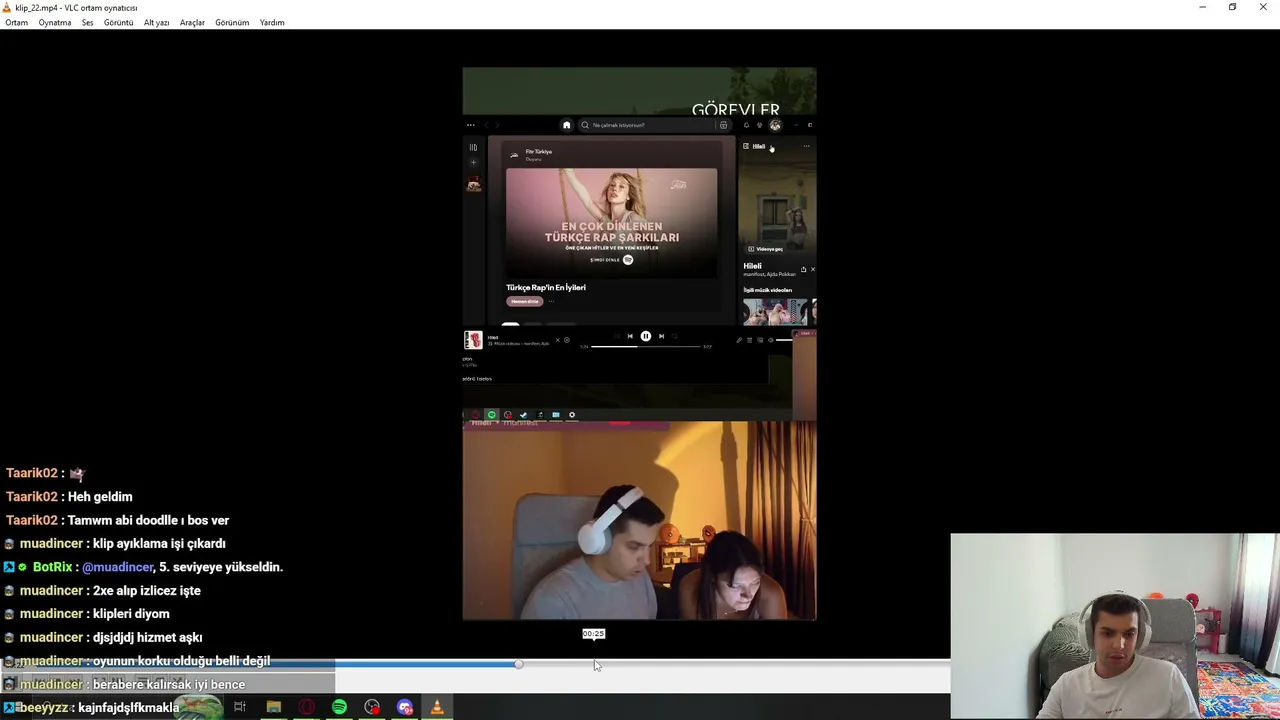Click the VLC seek slider handle
The image size is (1280, 720).
(518, 664)
